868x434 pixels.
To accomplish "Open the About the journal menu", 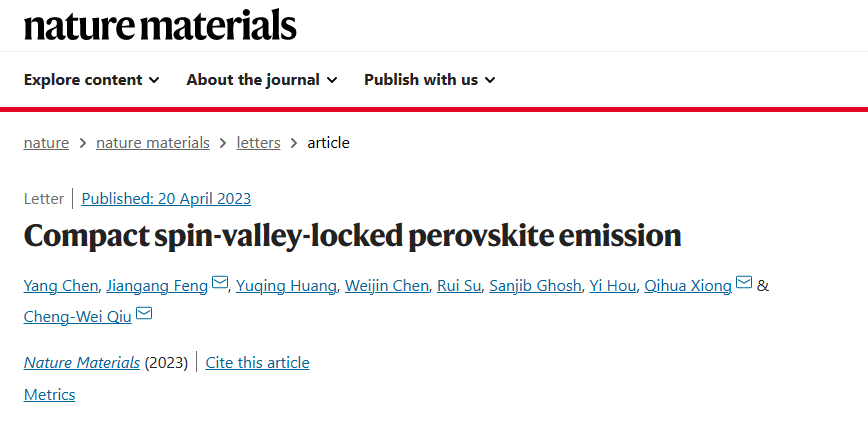I will coord(262,80).
